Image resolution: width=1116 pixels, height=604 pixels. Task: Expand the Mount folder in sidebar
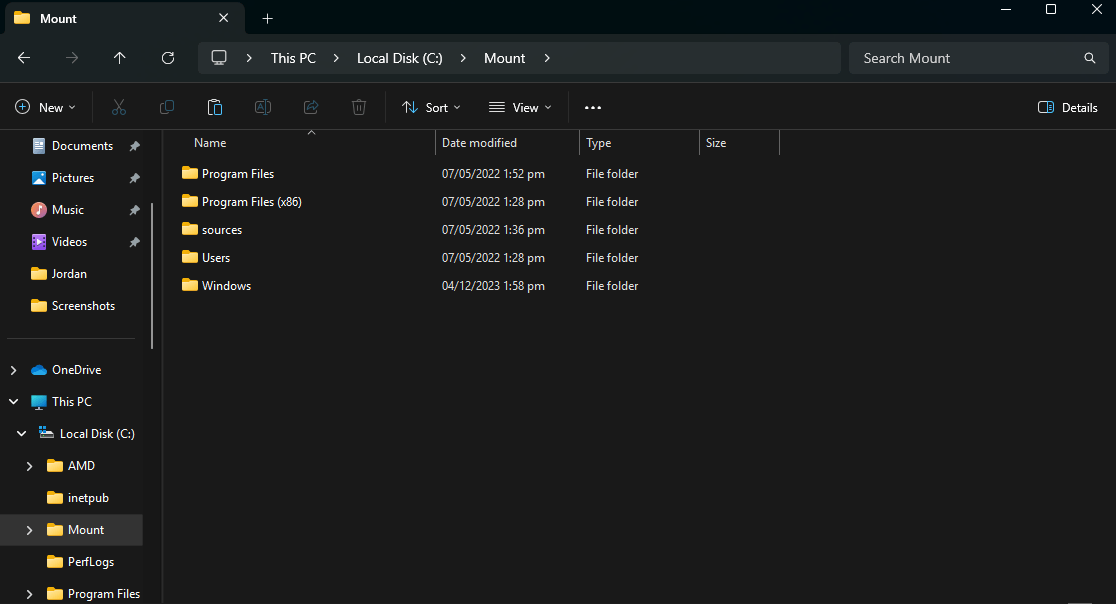[x=29, y=530]
